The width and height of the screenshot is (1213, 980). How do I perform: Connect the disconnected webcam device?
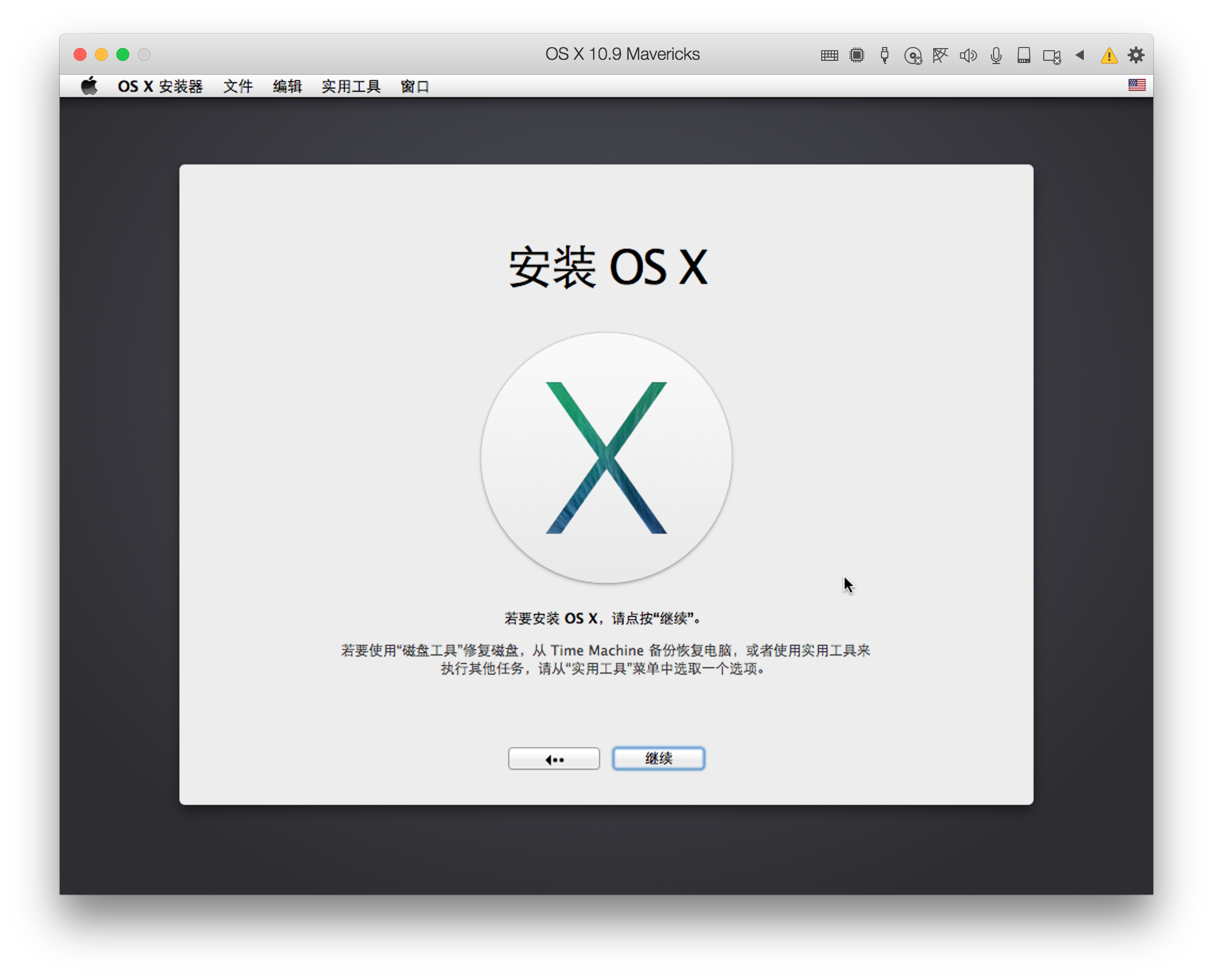coord(1050,55)
